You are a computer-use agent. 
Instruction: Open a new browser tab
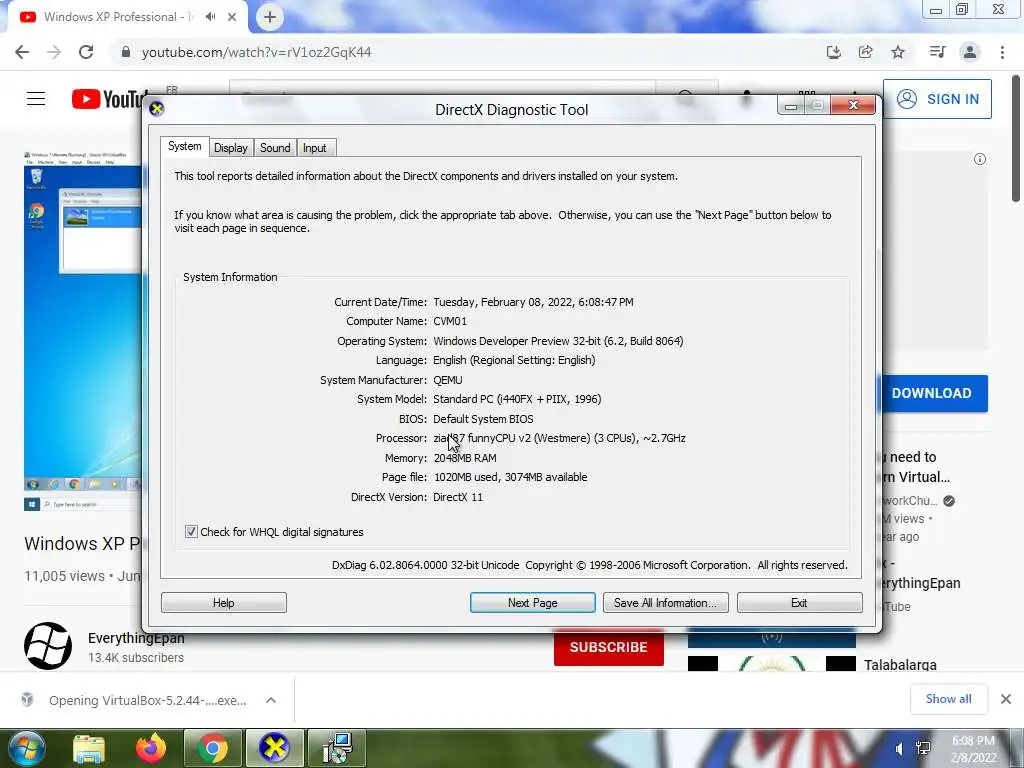tap(270, 17)
